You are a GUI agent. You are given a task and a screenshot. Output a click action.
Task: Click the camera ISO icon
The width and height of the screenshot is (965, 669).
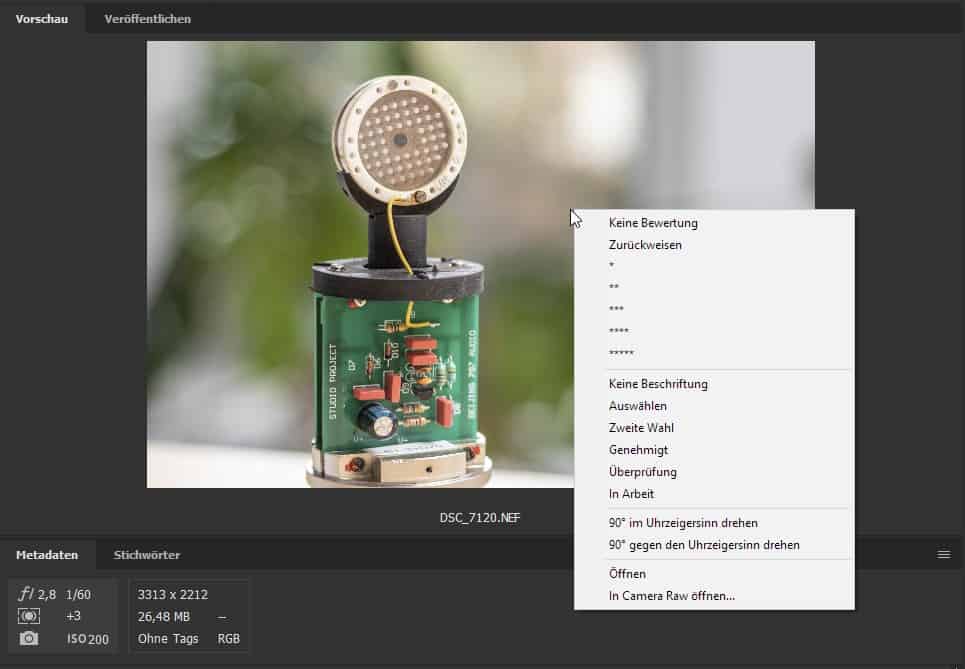[29, 639]
